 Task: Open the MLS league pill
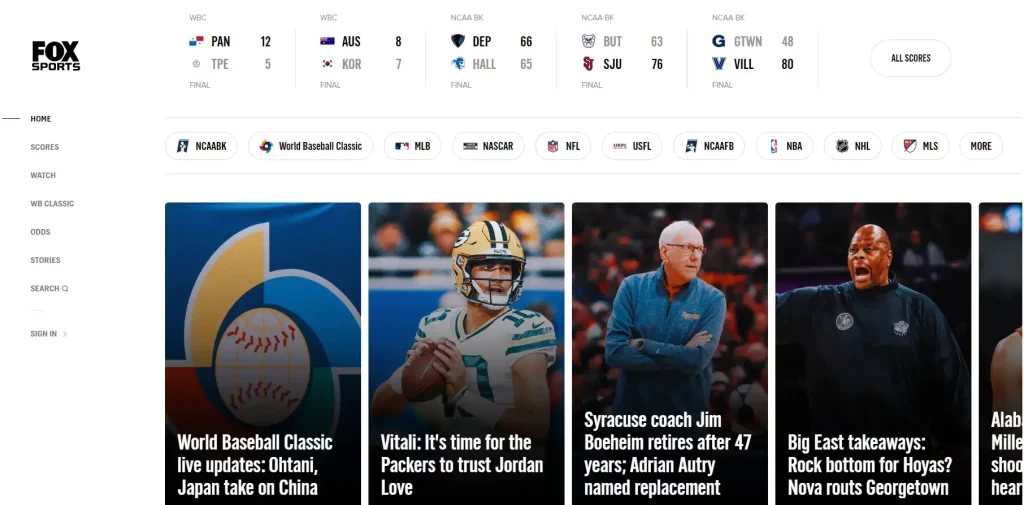coord(920,146)
